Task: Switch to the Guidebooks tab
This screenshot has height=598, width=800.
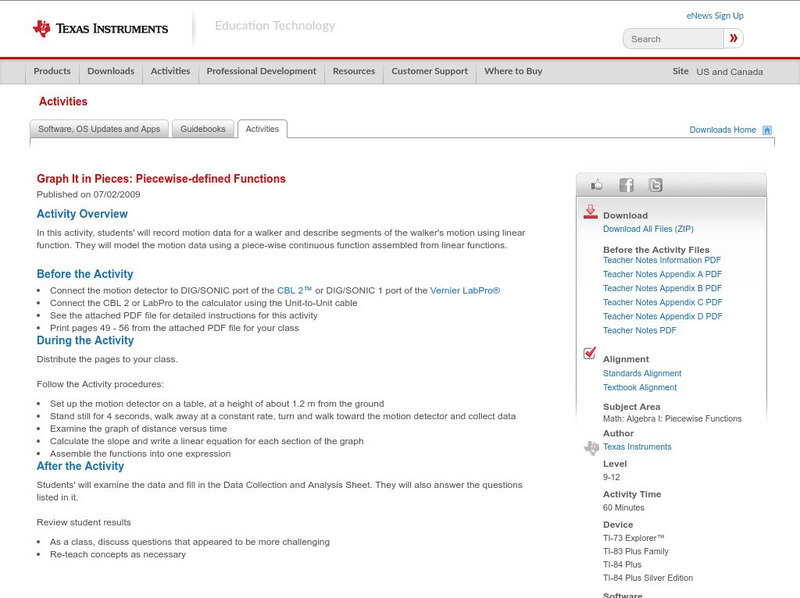Action: coord(203,129)
